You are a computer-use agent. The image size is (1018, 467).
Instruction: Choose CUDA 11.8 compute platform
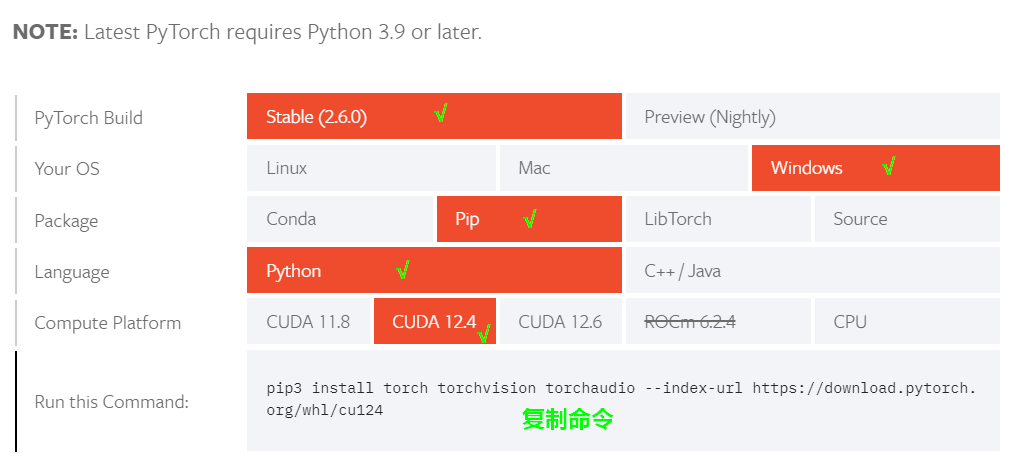(x=308, y=321)
